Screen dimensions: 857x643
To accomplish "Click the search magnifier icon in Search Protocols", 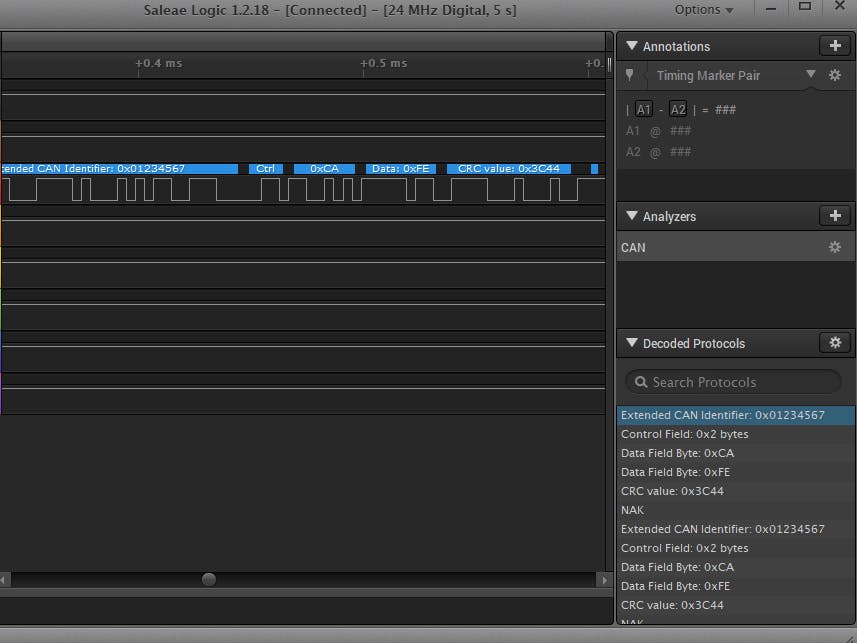I will [x=641, y=382].
